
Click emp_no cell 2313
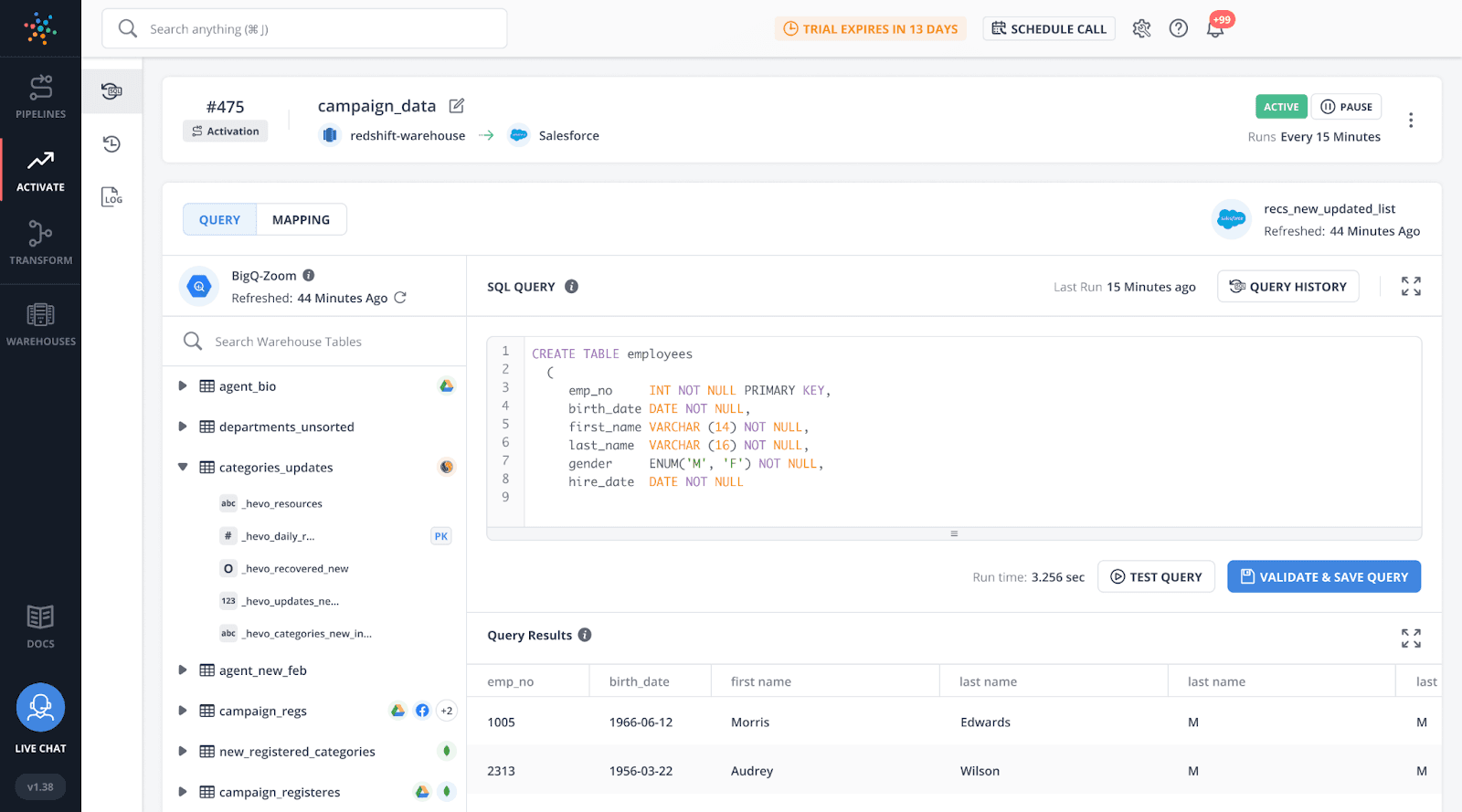pyautogui.click(x=501, y=771)
